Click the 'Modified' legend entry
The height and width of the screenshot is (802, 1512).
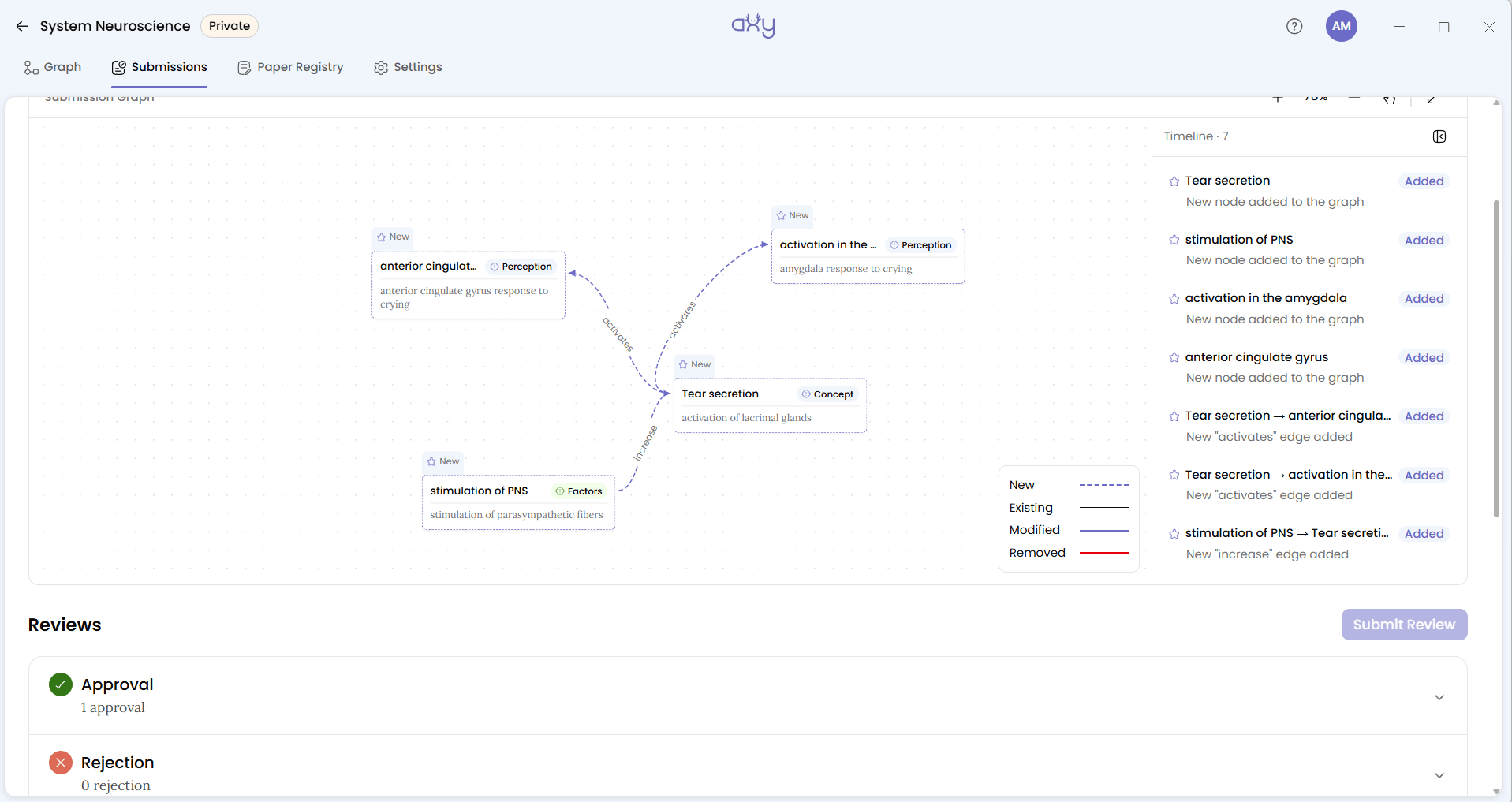pyautogui.click(x=1069, y=530)
